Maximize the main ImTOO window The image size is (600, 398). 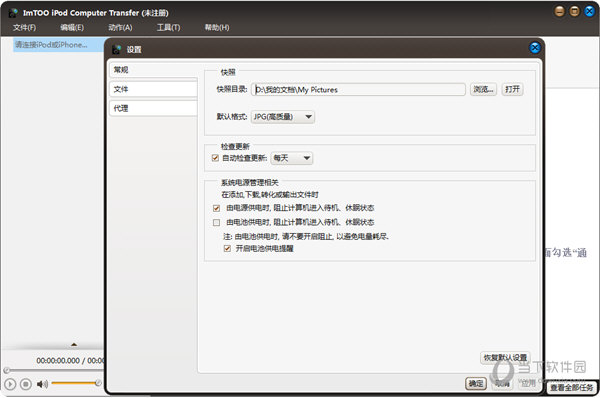click(x=574, y=11)
